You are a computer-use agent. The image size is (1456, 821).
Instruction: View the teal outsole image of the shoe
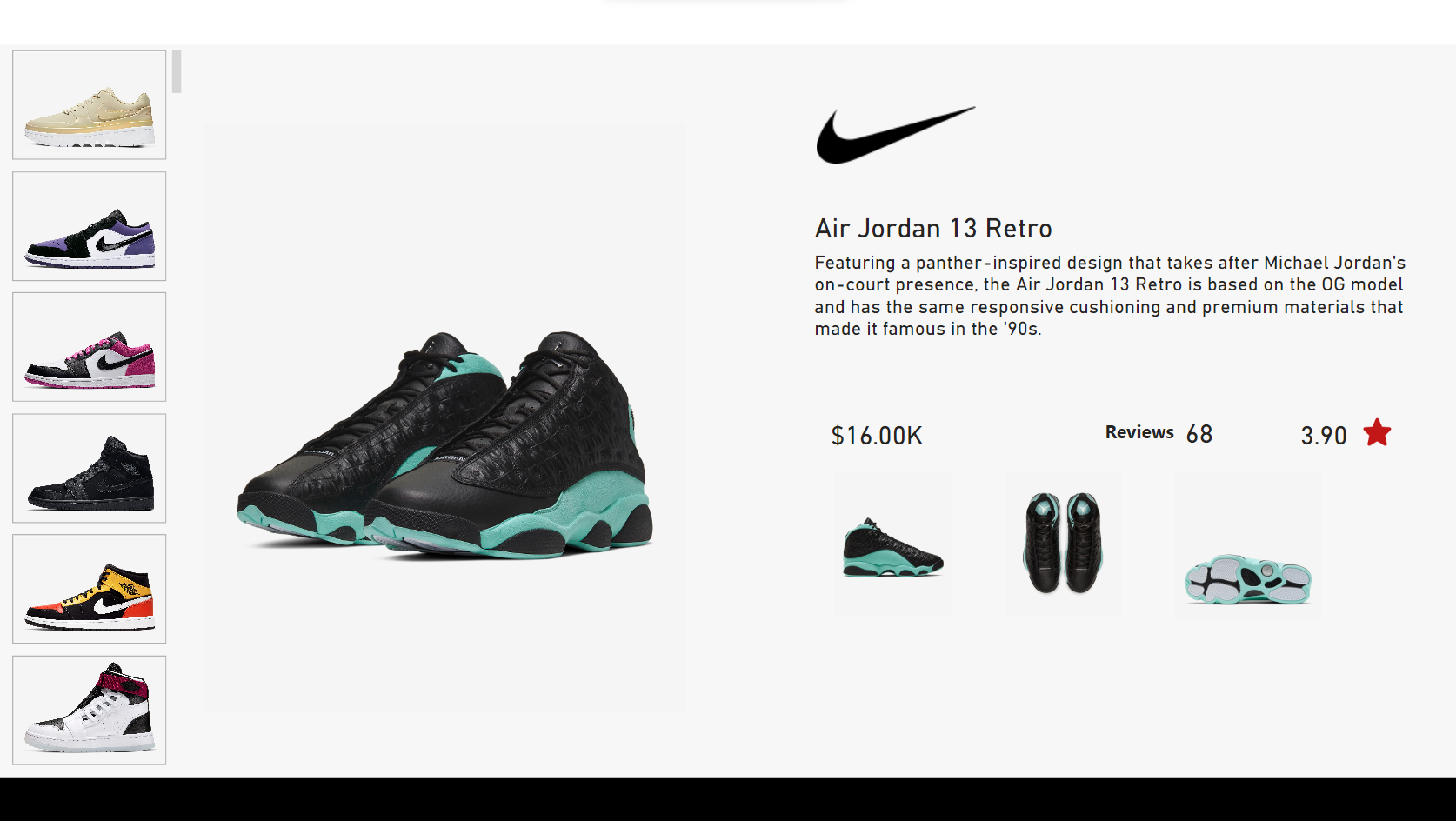coord(1247,544)
